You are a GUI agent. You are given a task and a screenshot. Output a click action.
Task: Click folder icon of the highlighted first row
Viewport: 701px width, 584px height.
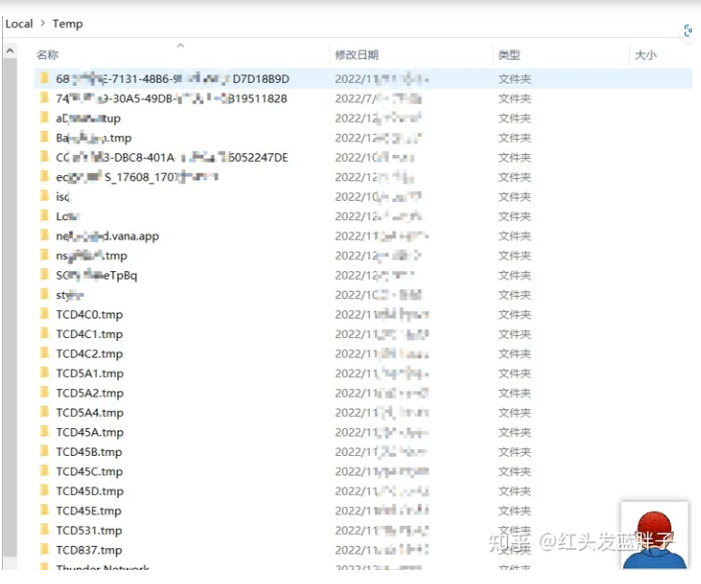(x=44, y=78)
